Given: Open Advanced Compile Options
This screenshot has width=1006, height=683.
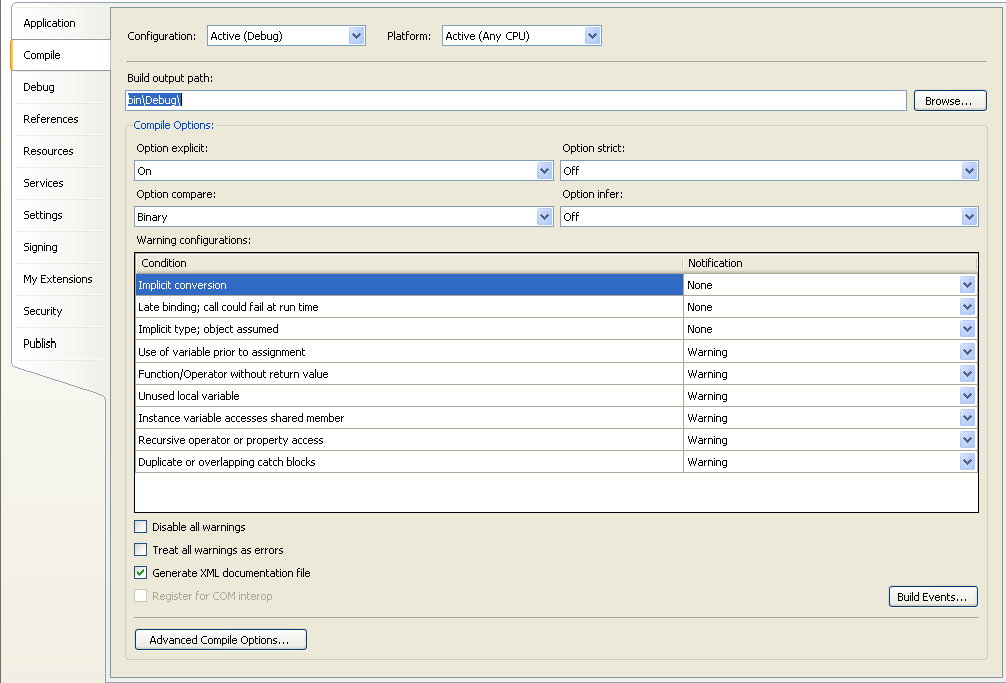Looking at the screenshot, I should point(220,640).
